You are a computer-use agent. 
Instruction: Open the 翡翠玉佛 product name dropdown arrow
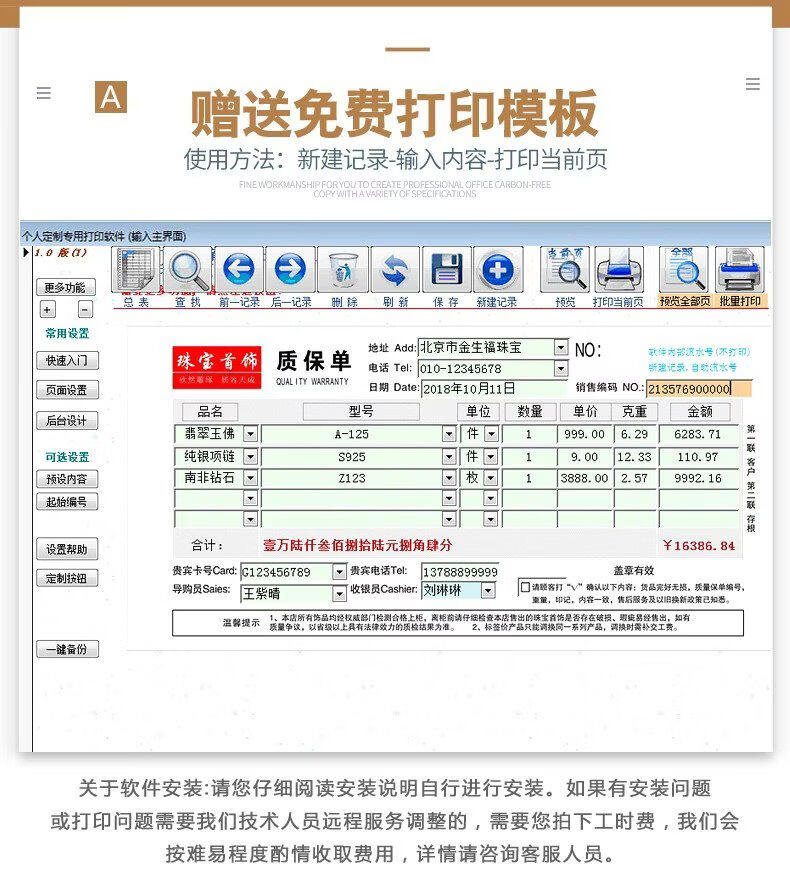[250, 434]
